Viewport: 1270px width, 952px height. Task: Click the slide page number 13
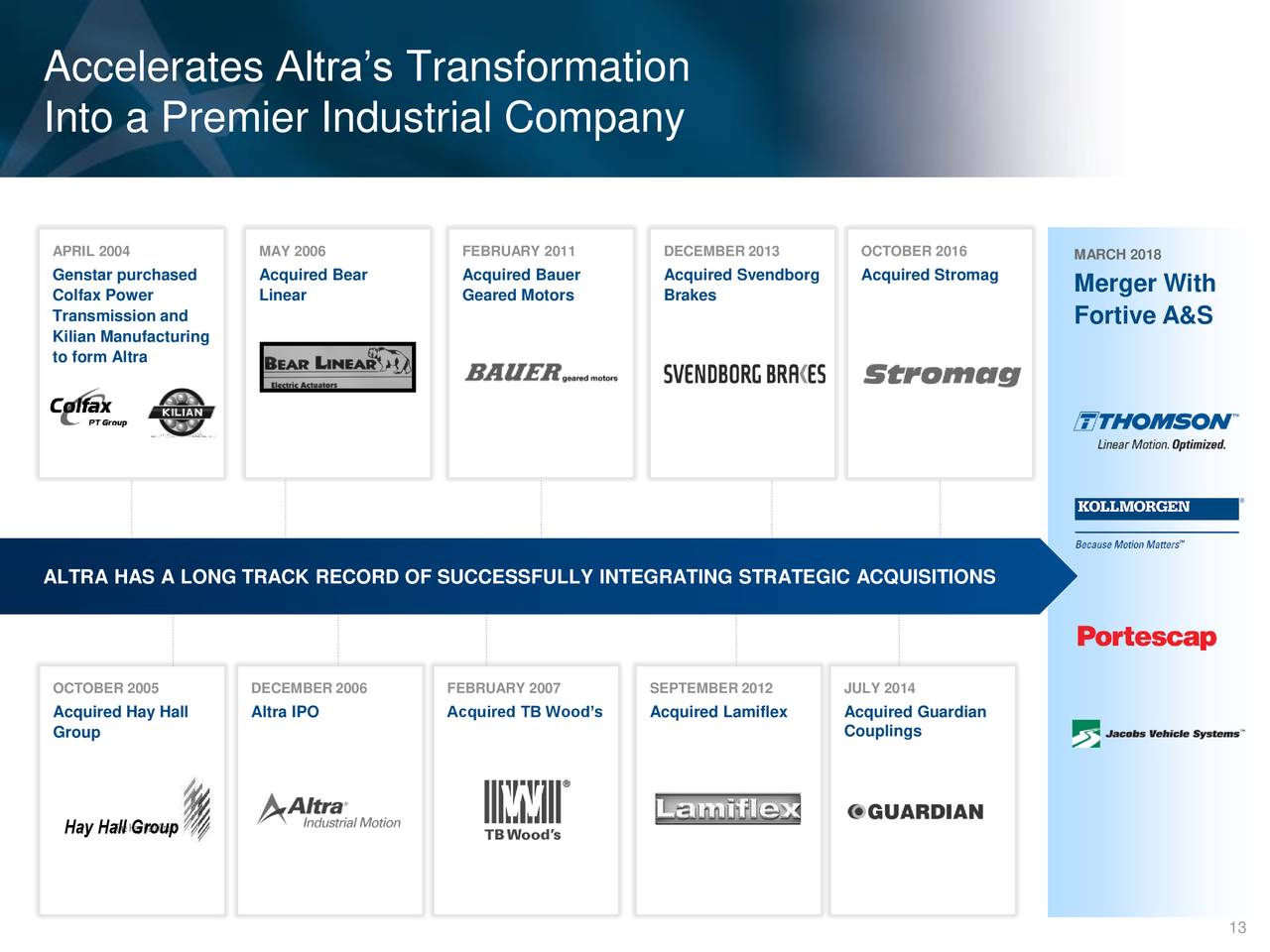[1237, 929]
